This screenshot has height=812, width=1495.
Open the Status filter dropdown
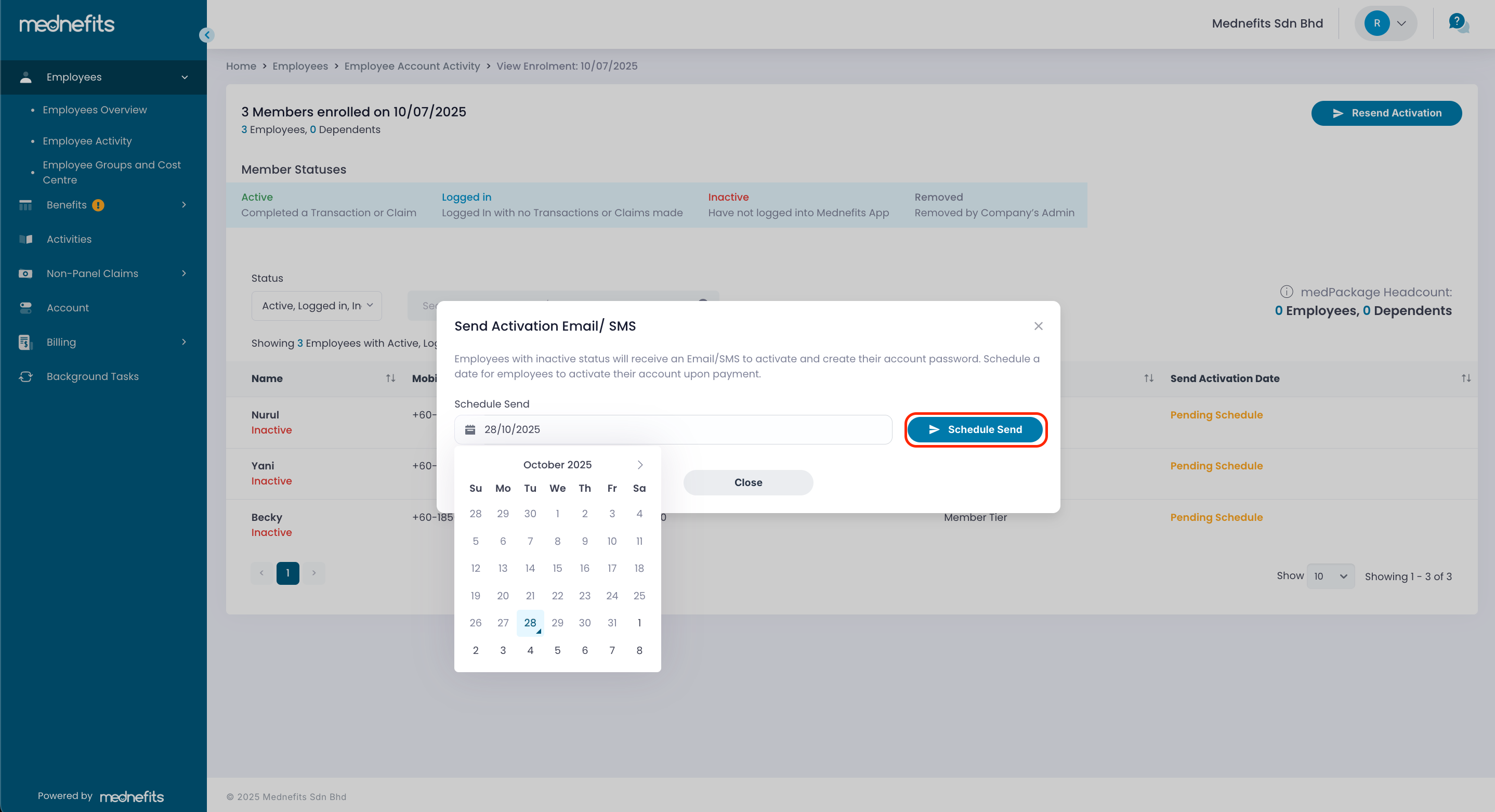coord(316,306)
